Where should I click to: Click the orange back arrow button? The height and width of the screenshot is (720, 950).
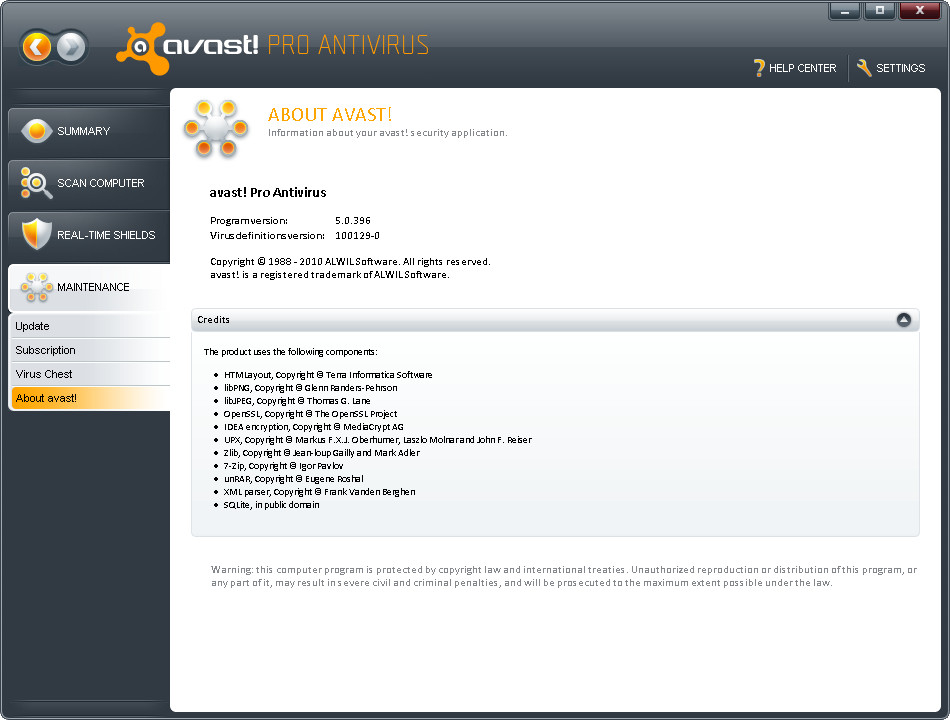click(37, 47)
